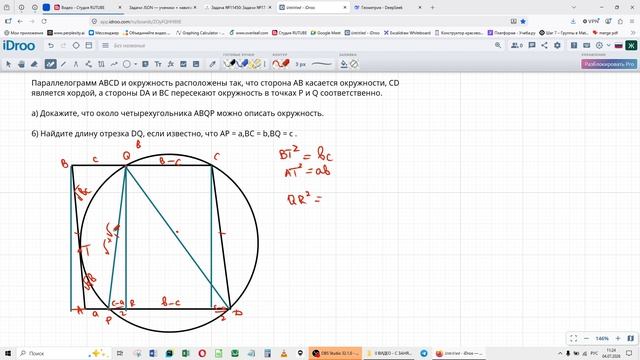
Task: Show hidden system tray icons
Action: pos(560,353)
